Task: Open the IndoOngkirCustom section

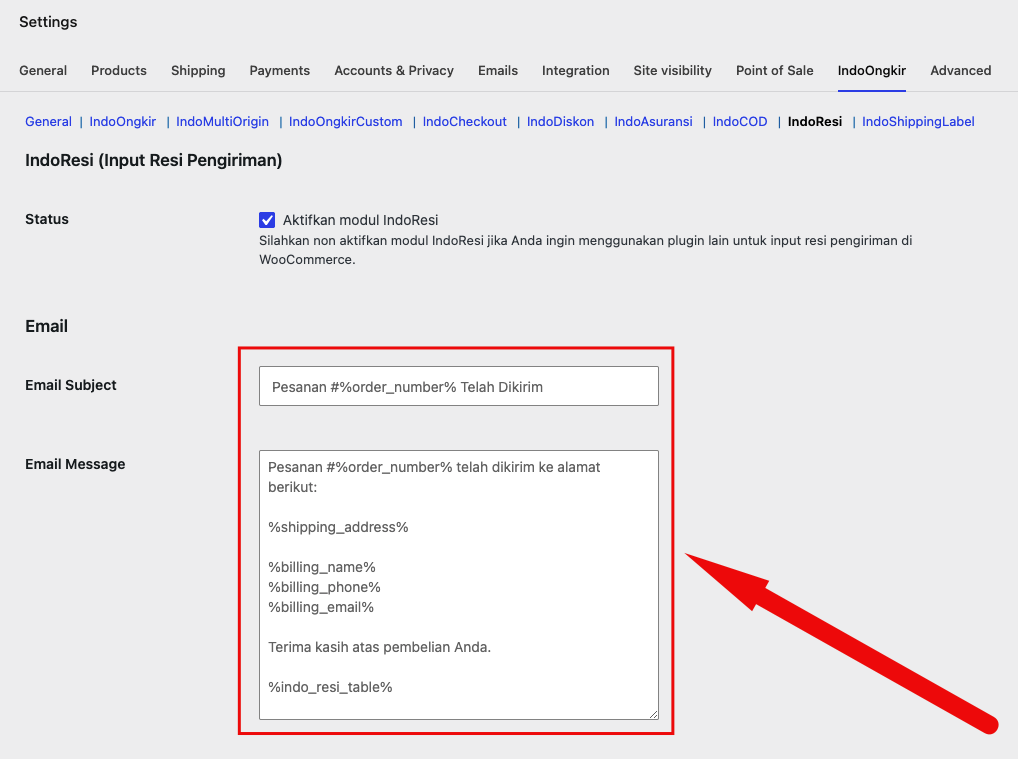Action: pyautogui.click(x=345, y=121)
